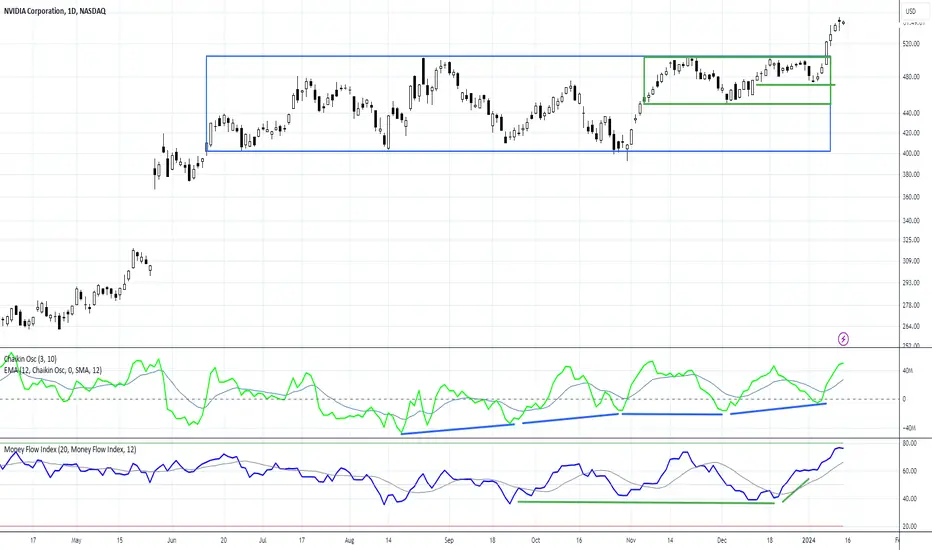Click the 293.00 price axis label
Image resolution: width=932 pixels, height=550 pixels.
tap(911, 283)
